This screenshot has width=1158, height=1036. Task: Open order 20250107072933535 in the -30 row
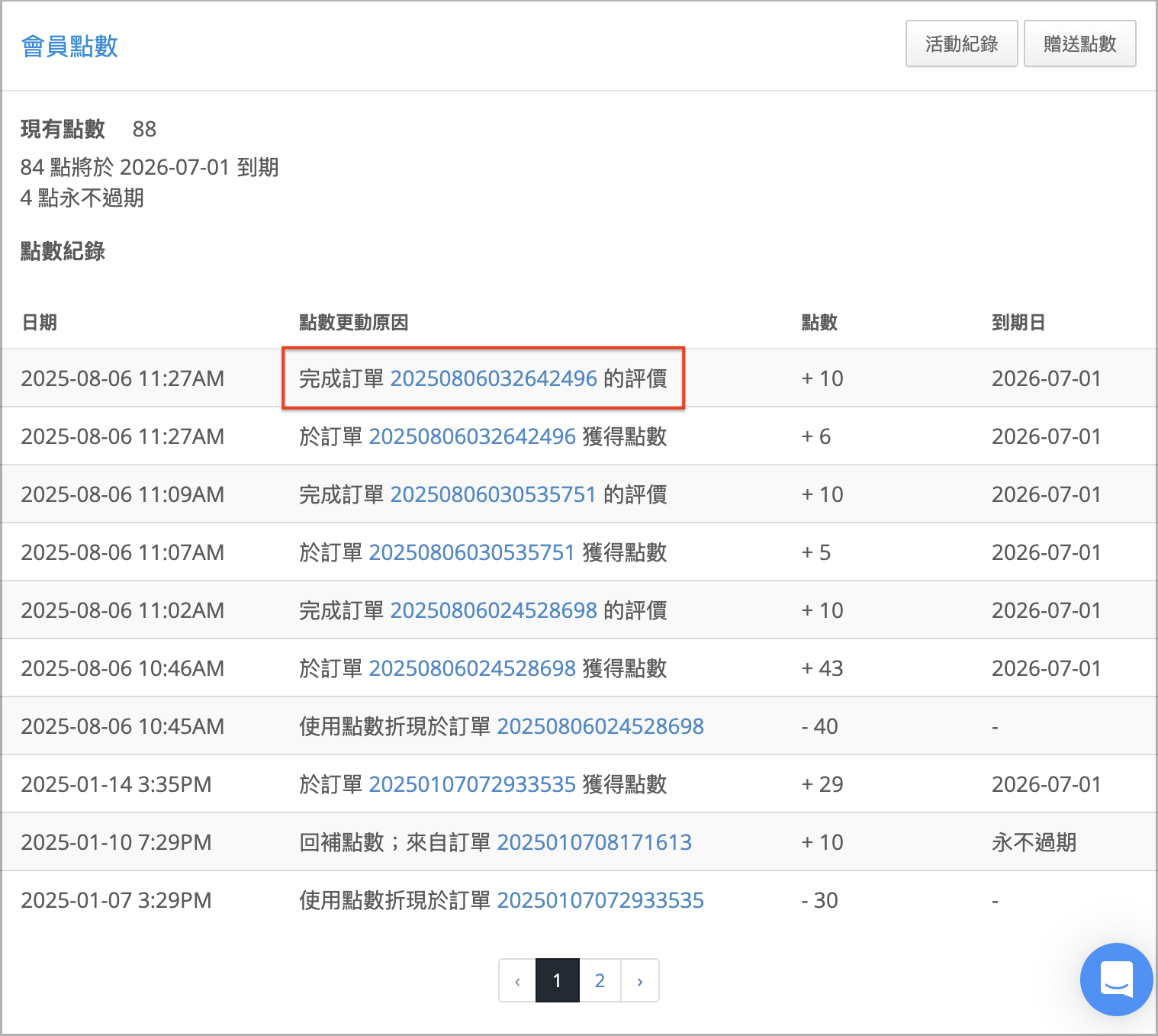click(x=600, y=900)
